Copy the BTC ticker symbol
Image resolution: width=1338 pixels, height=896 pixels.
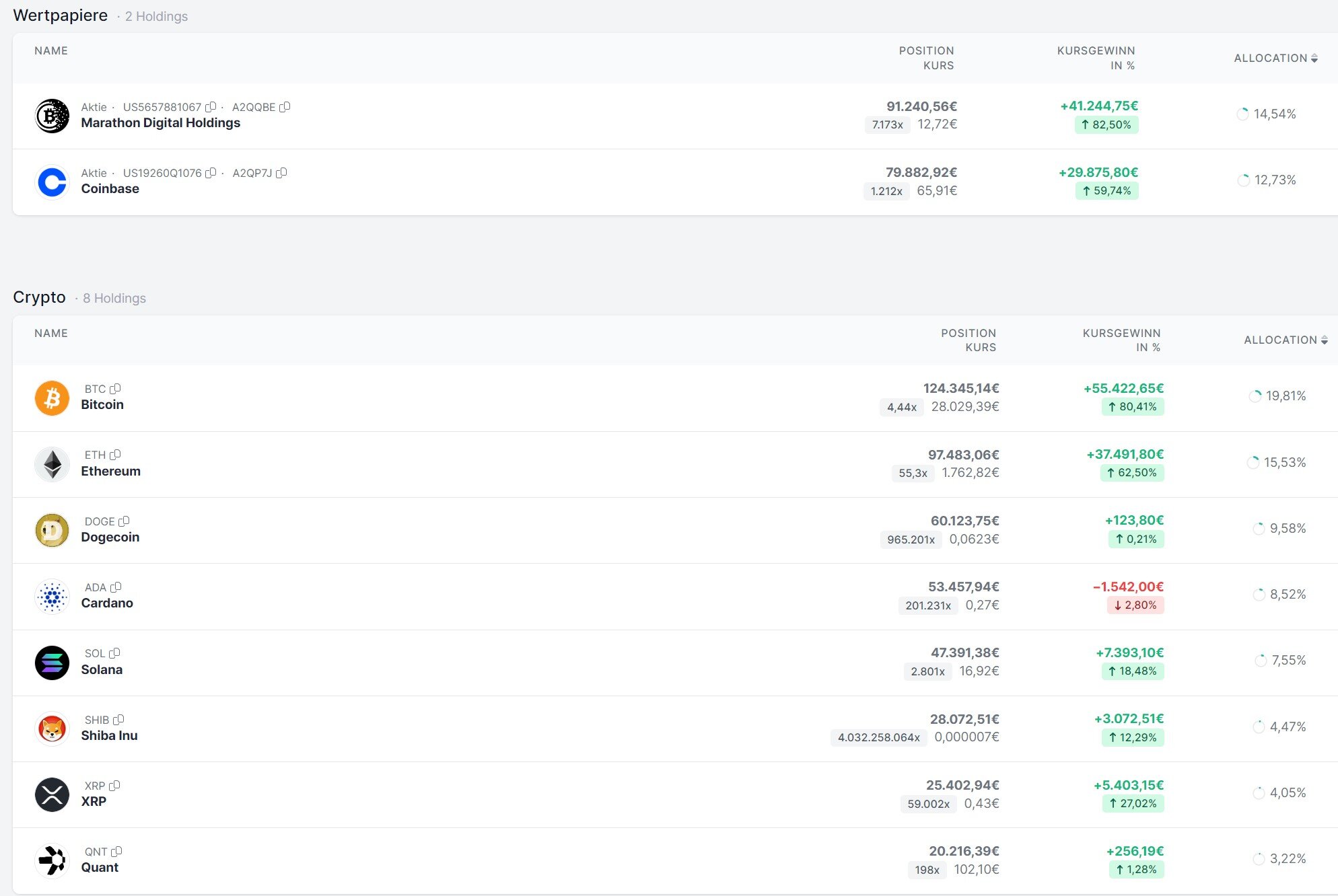(115, 389)
